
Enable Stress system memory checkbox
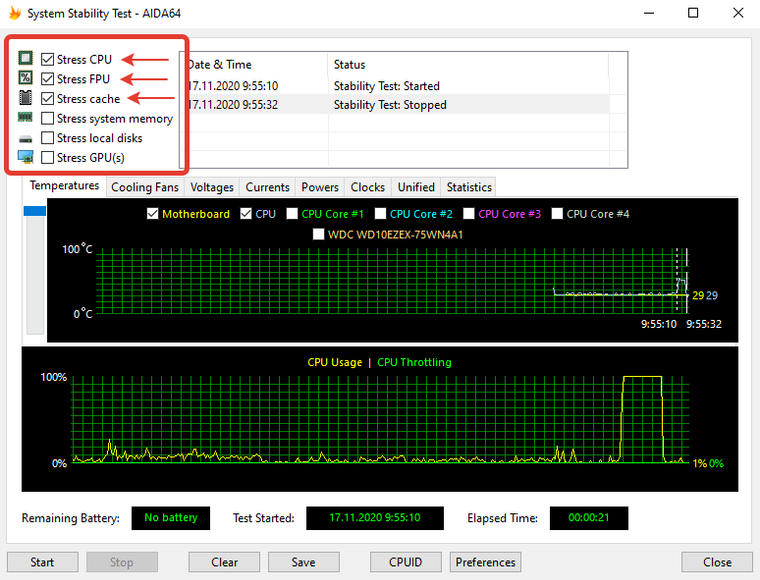48,118
